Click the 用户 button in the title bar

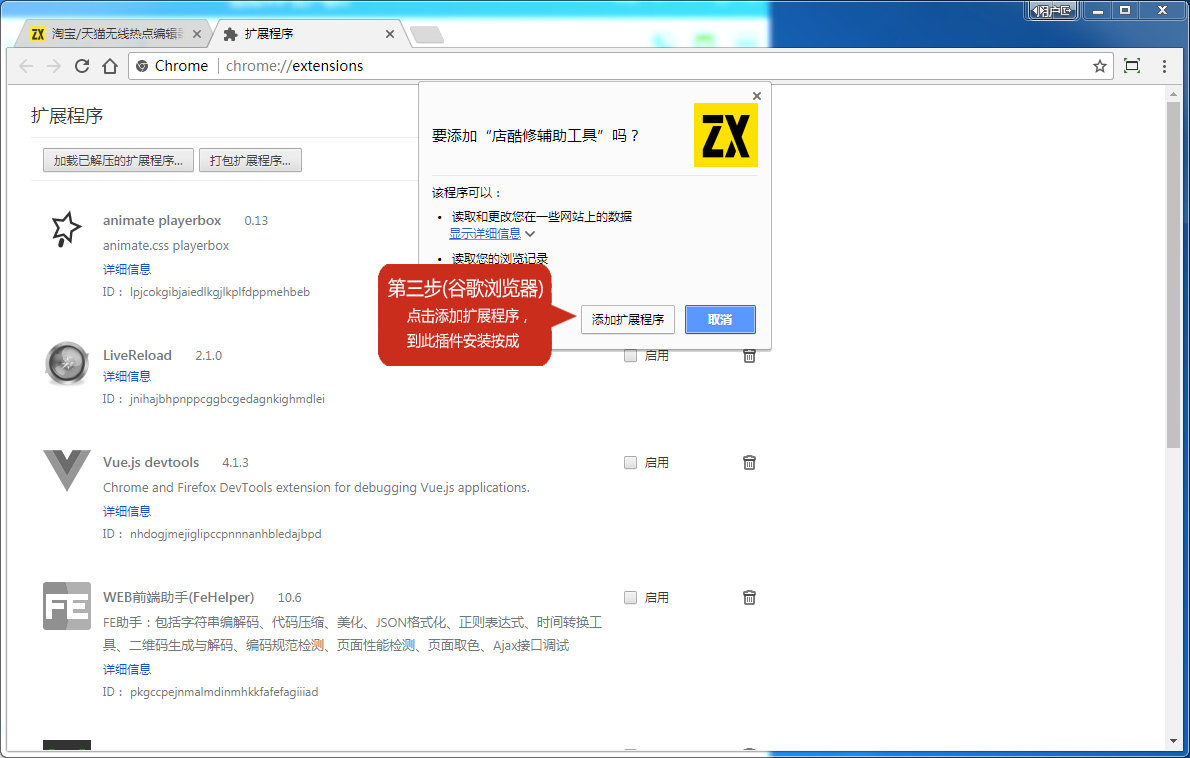pos(1053,11)
